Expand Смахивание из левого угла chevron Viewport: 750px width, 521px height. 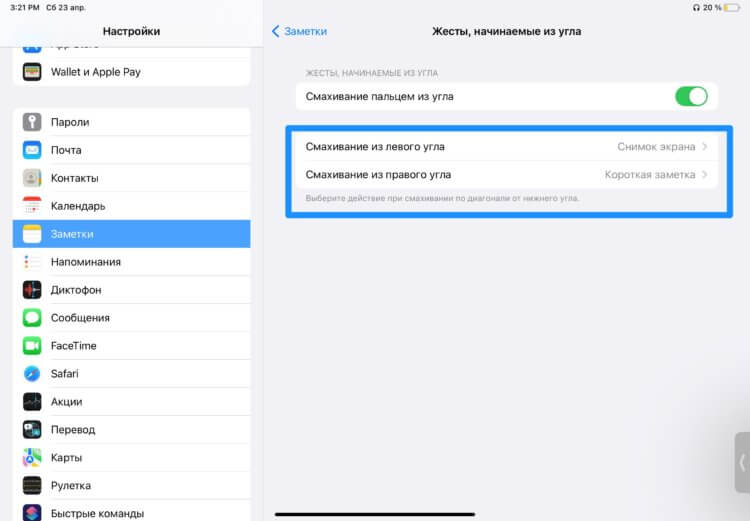pyautogui.click(x=705, y=146)
